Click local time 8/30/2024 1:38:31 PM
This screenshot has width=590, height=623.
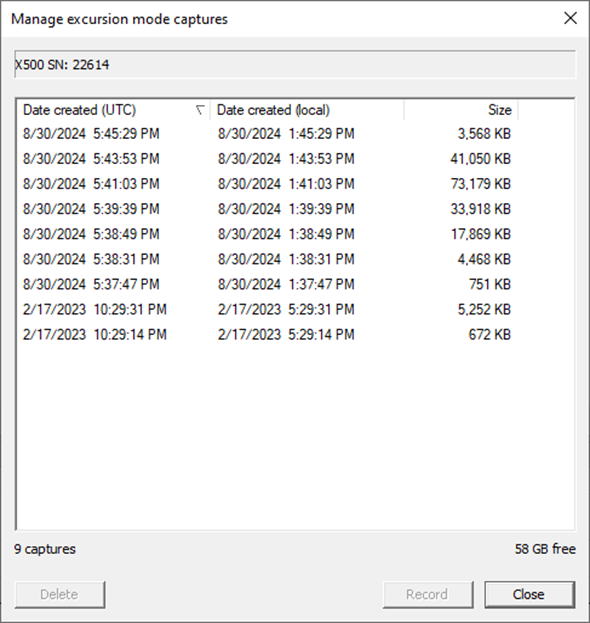click(286, 259)
